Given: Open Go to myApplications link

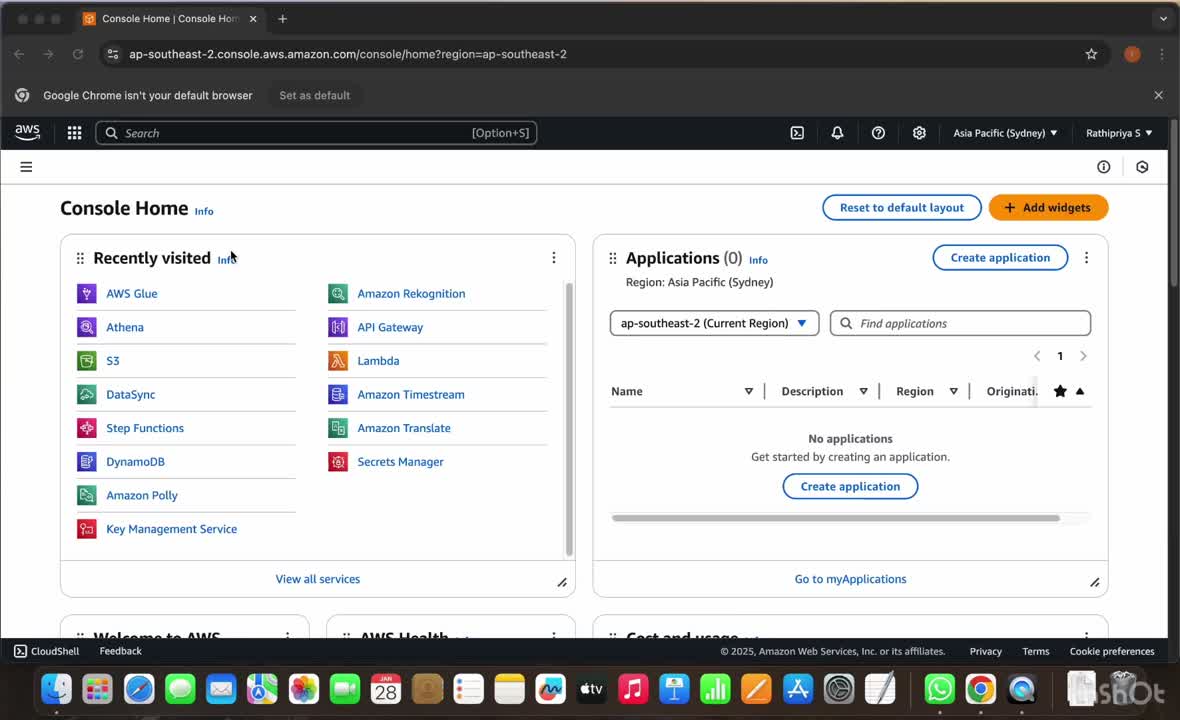Looking at the screenshot, I should tap(850, 579).
